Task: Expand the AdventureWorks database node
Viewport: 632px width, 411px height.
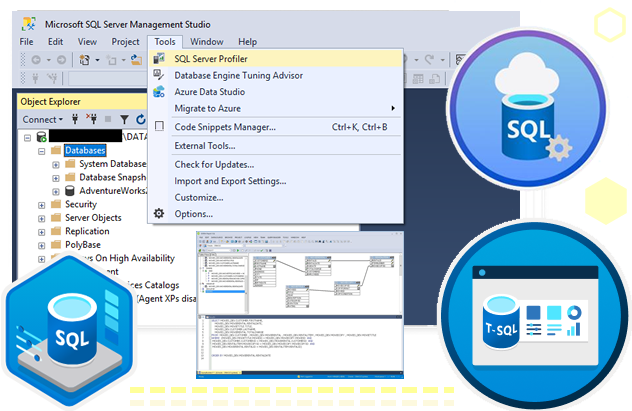Action: 56,191
